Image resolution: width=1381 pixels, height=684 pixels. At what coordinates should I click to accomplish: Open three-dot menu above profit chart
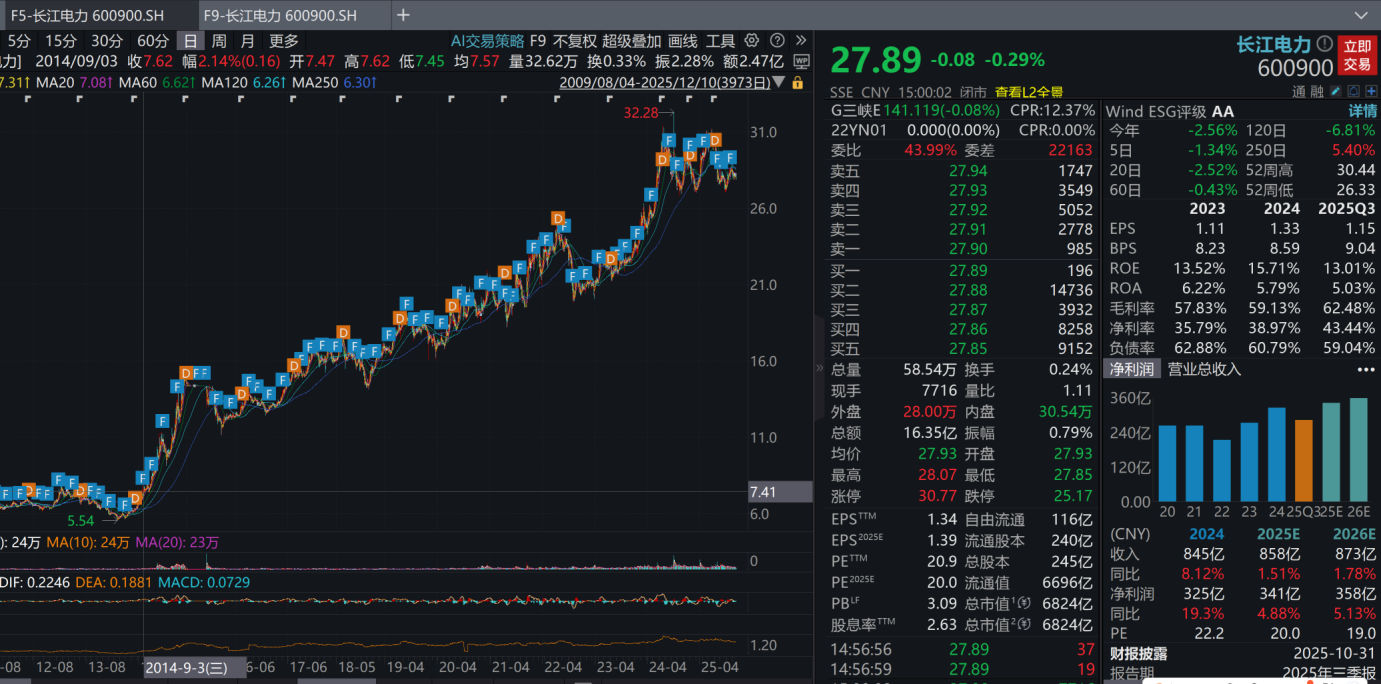tap(1365, 369)
